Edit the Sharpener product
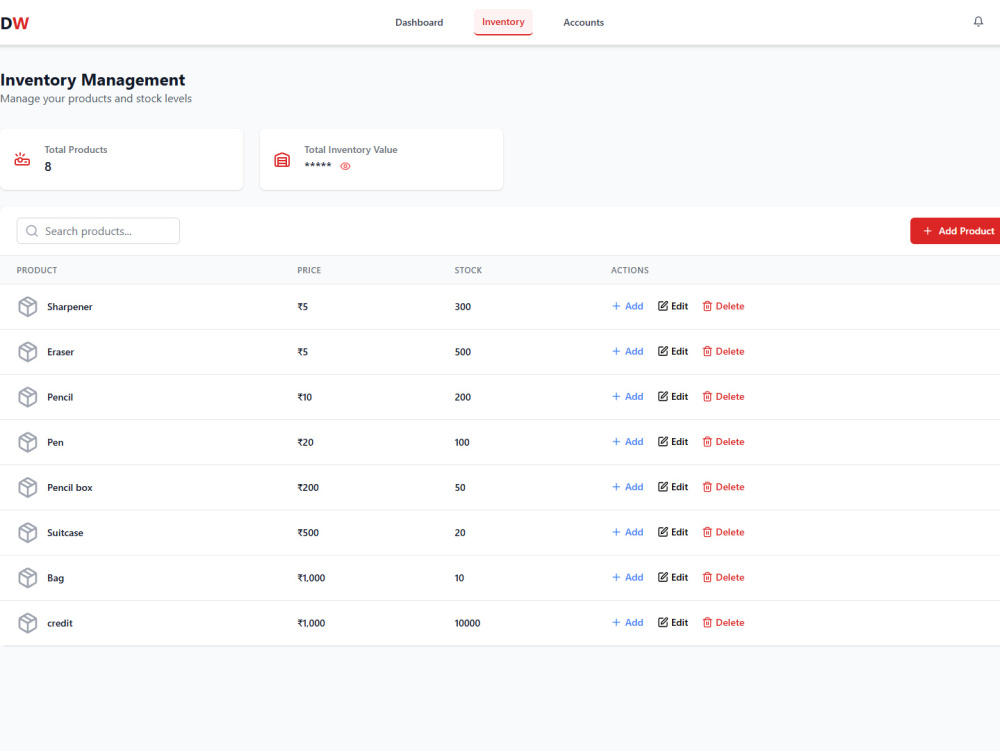The width and height of the screenshot is (1000, 751). click(x=673, y=306)
